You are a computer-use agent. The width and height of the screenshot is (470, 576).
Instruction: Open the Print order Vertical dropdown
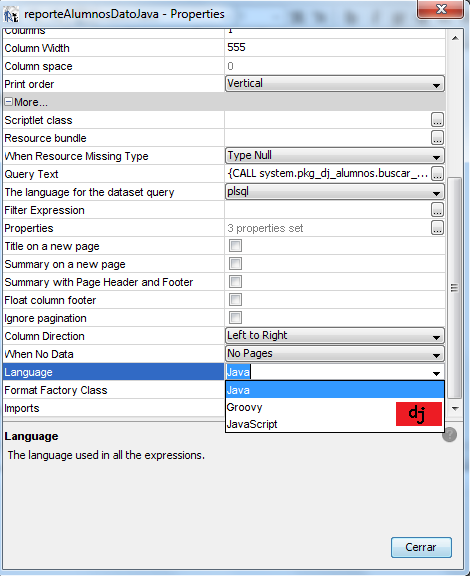(334, 84)
